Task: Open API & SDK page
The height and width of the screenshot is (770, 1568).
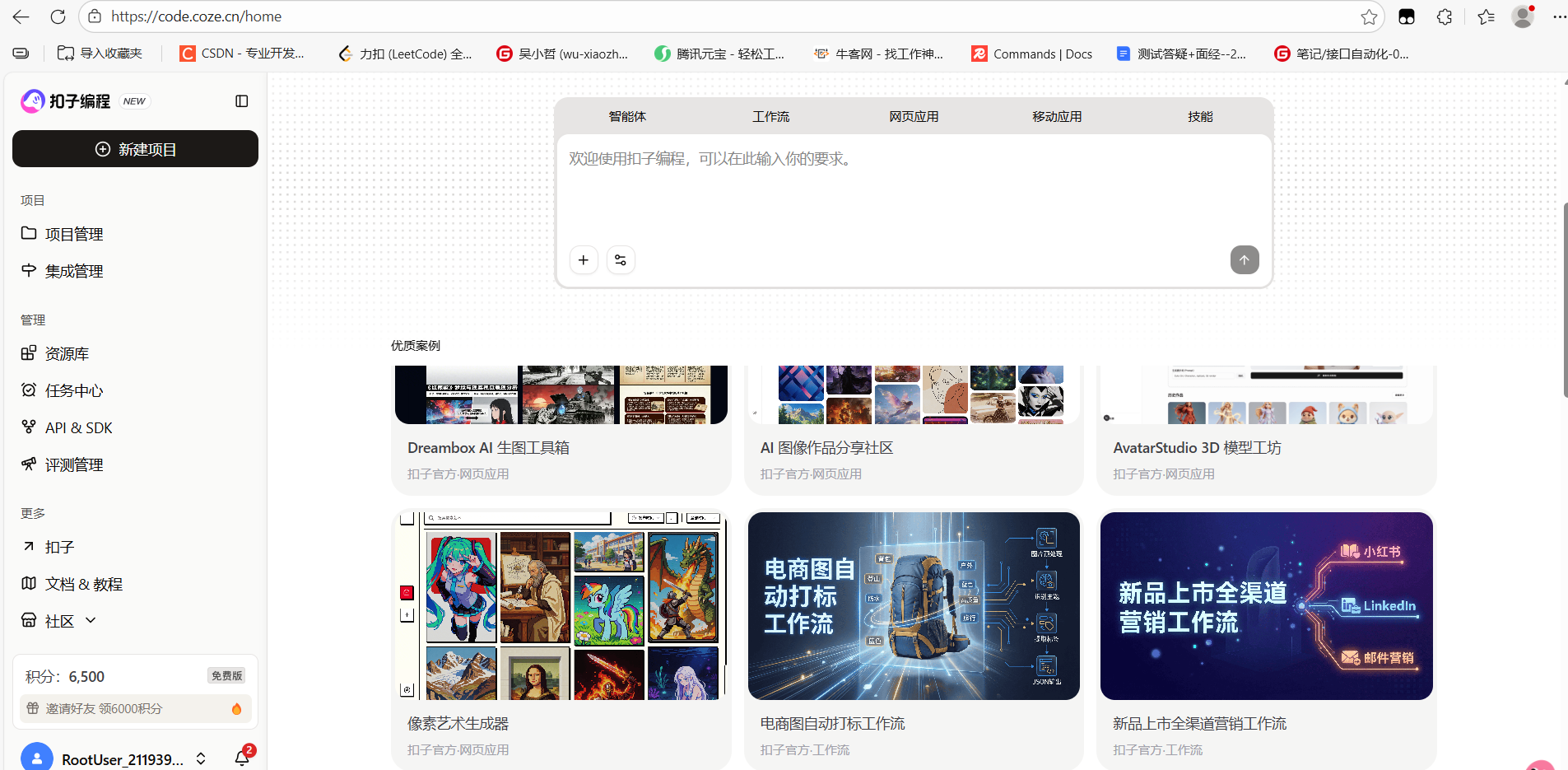Action: click(x=135, y=427)
